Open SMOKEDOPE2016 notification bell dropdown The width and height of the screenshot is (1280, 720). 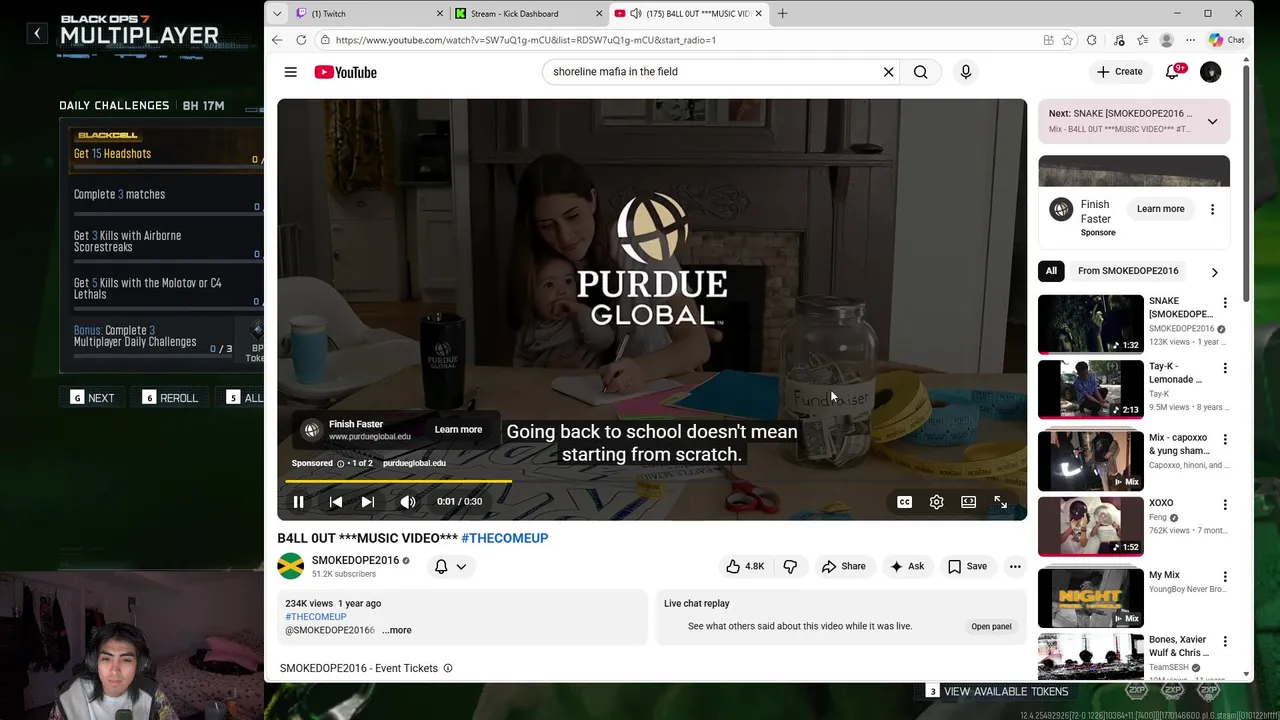(x=450, y=566)
